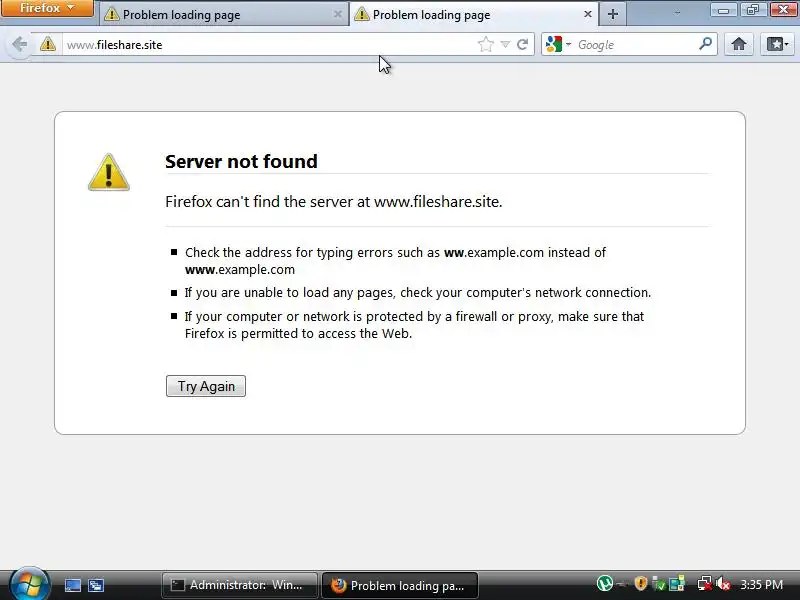The height and width of the screenshot is (600, 800).
Task: Select the second Problem loading page tab
Action: pos(474,14)
